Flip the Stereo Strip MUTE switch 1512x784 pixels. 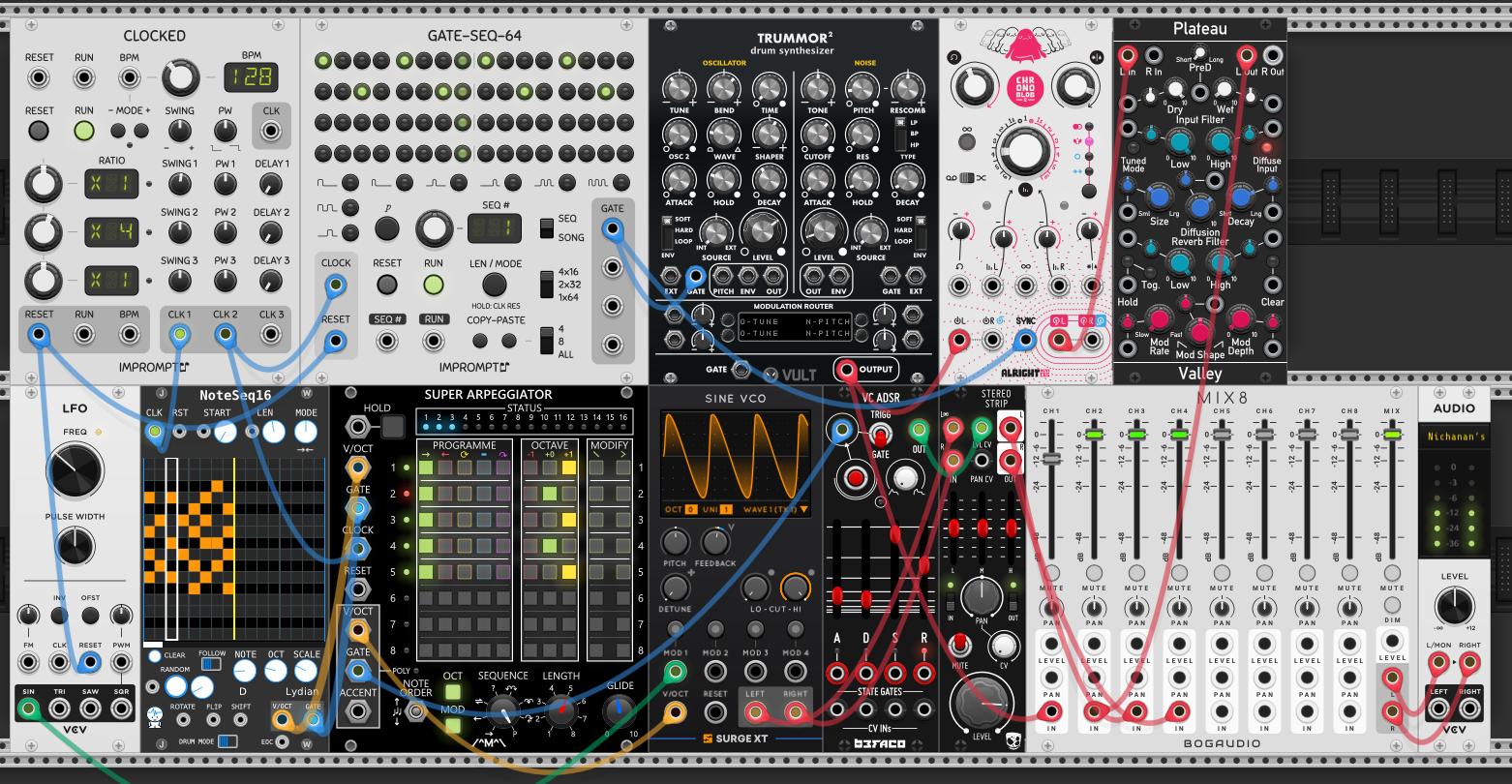(x=960, y=644)
